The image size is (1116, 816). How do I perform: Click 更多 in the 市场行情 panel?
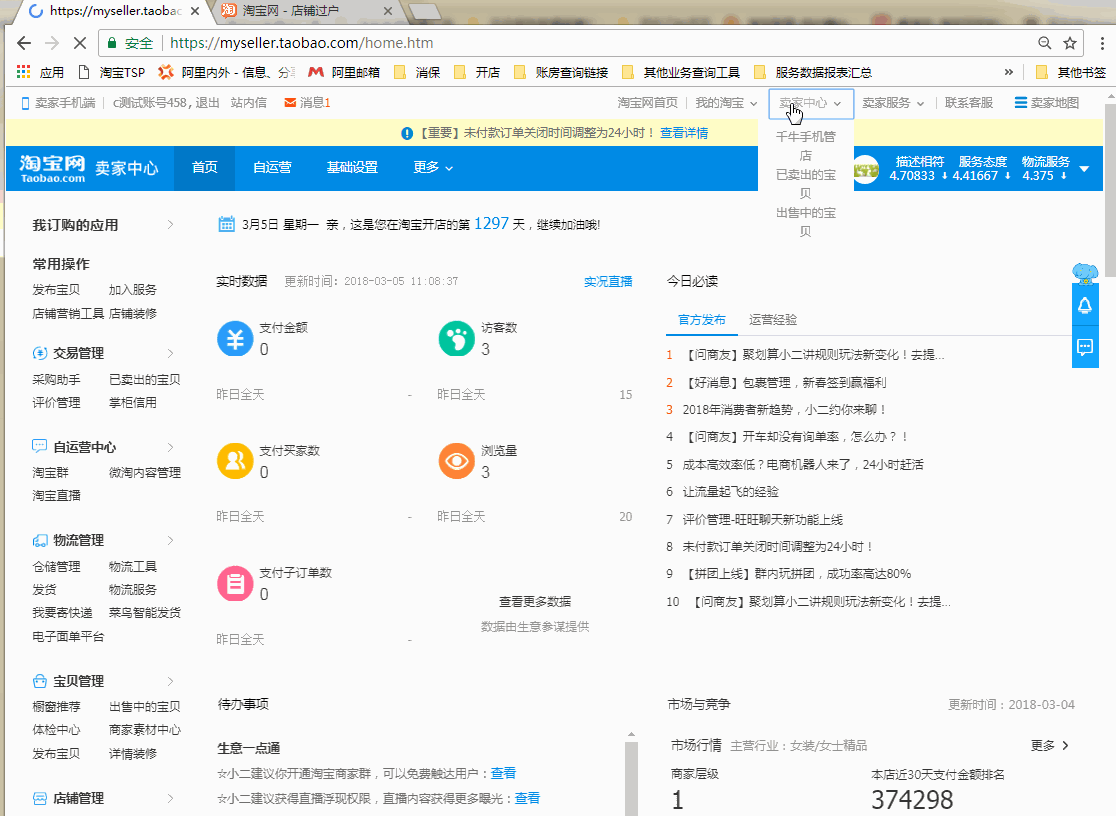point(1050,746)
